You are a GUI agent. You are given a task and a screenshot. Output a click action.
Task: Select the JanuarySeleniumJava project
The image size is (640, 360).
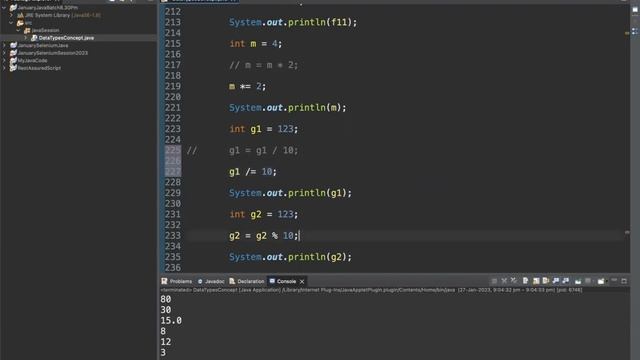click(x=43, y=45)
